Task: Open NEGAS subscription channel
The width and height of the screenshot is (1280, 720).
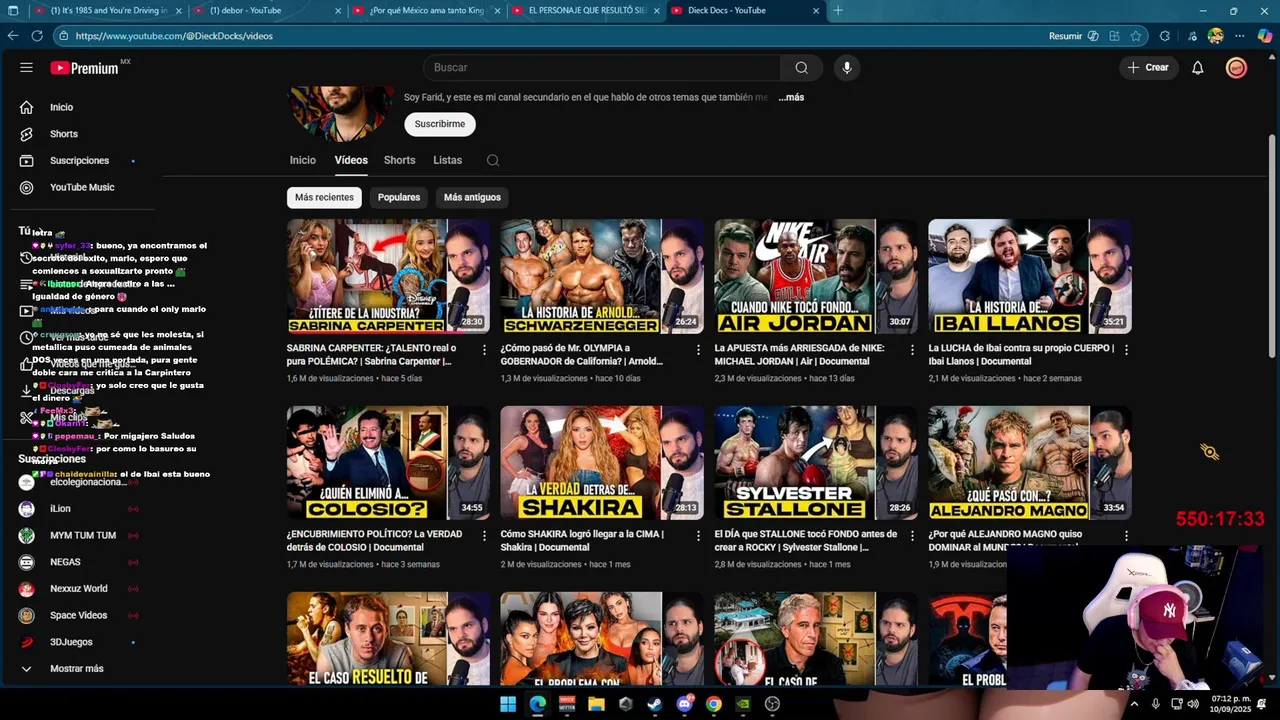Action: coord(65,562)
